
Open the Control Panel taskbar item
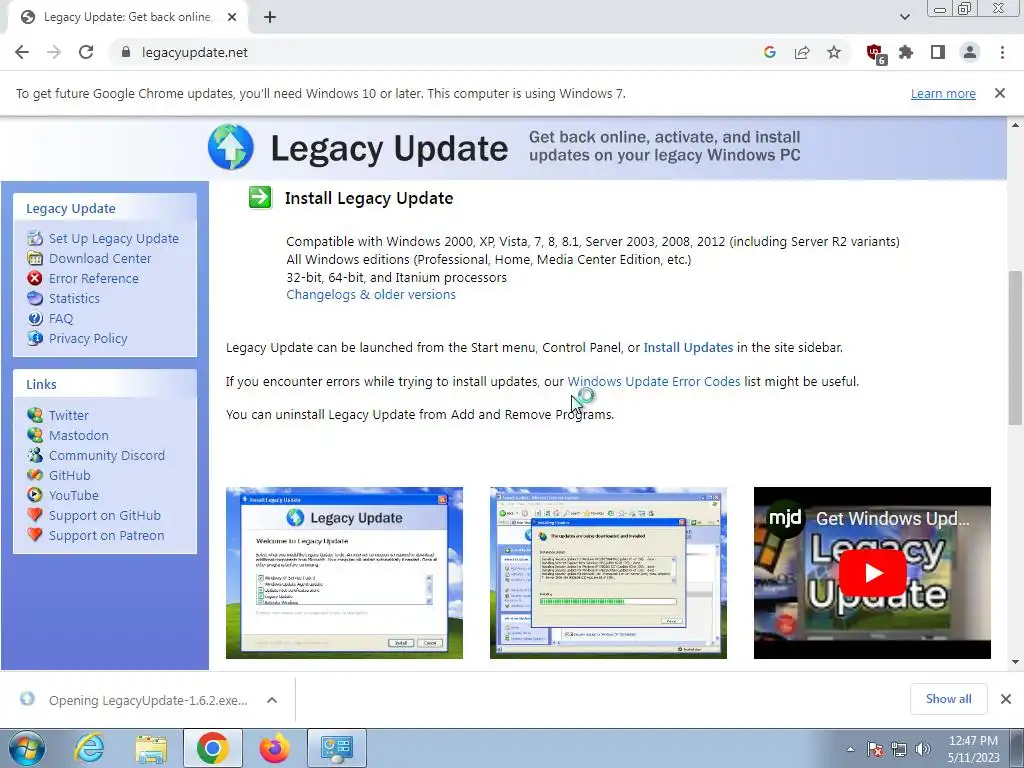[337, 748]
